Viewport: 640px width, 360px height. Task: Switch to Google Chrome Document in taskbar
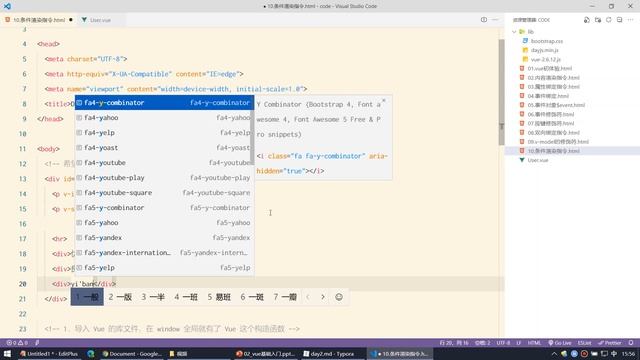(132, 353)
